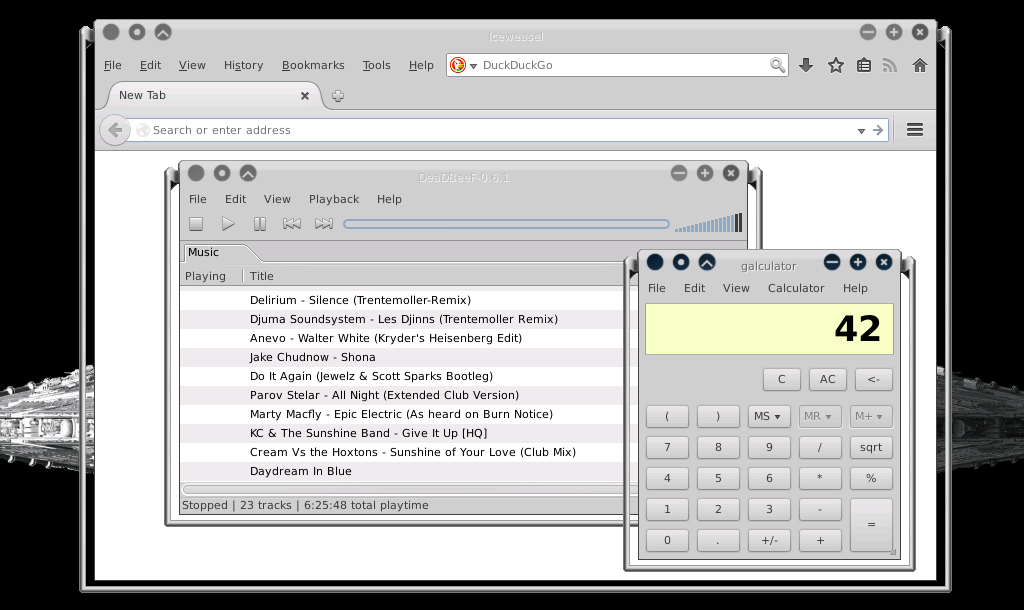Click the DeaDBeeF seek bar
The width and height of the screenshot is (1024, 610).
point(506,224)
